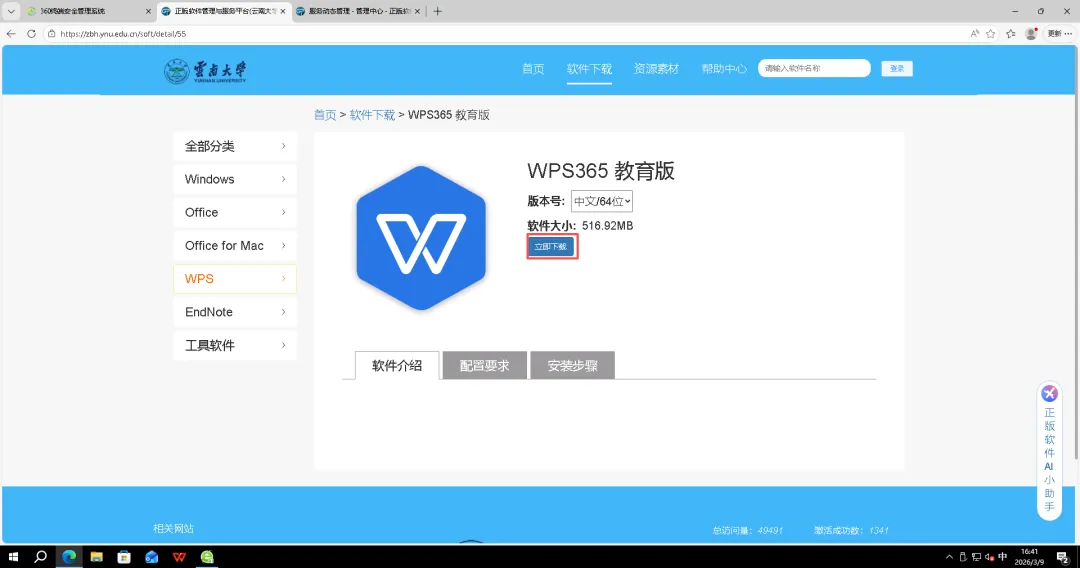This screenshot has height=568, width=1080.
Task: Open Windows taskbar search
Action: tap(41, 557)
